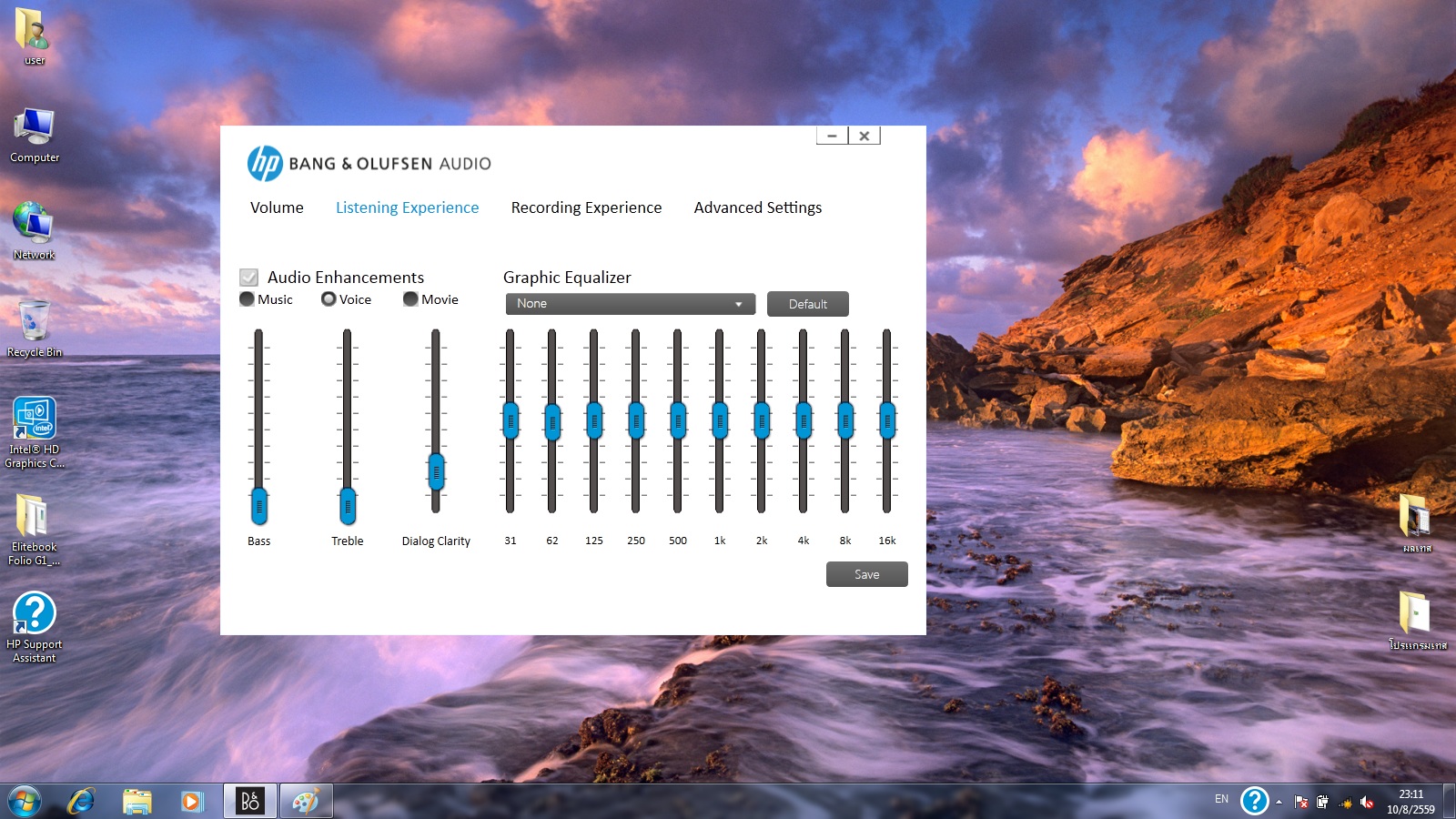Image resolution: width=1456 pixels, height=819 pixels.
Task: Open the Recording Experience tab
Action: tap(586, 207)
